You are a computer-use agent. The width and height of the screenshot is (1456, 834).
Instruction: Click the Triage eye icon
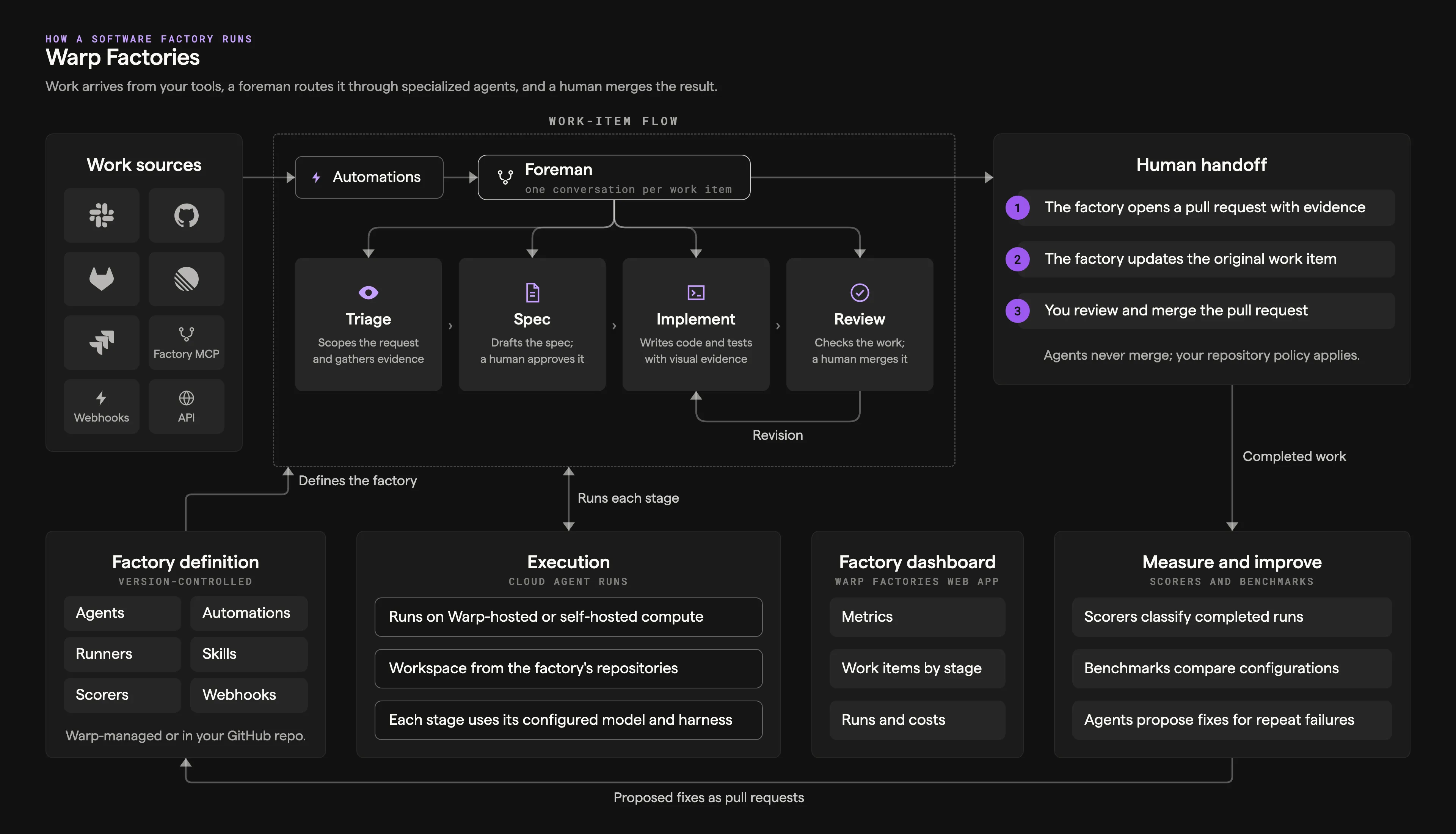pos(368,293)
